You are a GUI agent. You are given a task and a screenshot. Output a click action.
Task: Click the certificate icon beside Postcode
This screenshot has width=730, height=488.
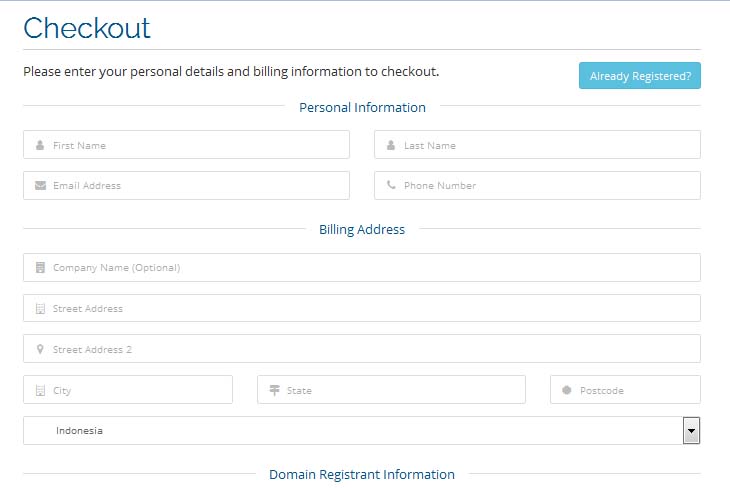(x=567, y=390)
